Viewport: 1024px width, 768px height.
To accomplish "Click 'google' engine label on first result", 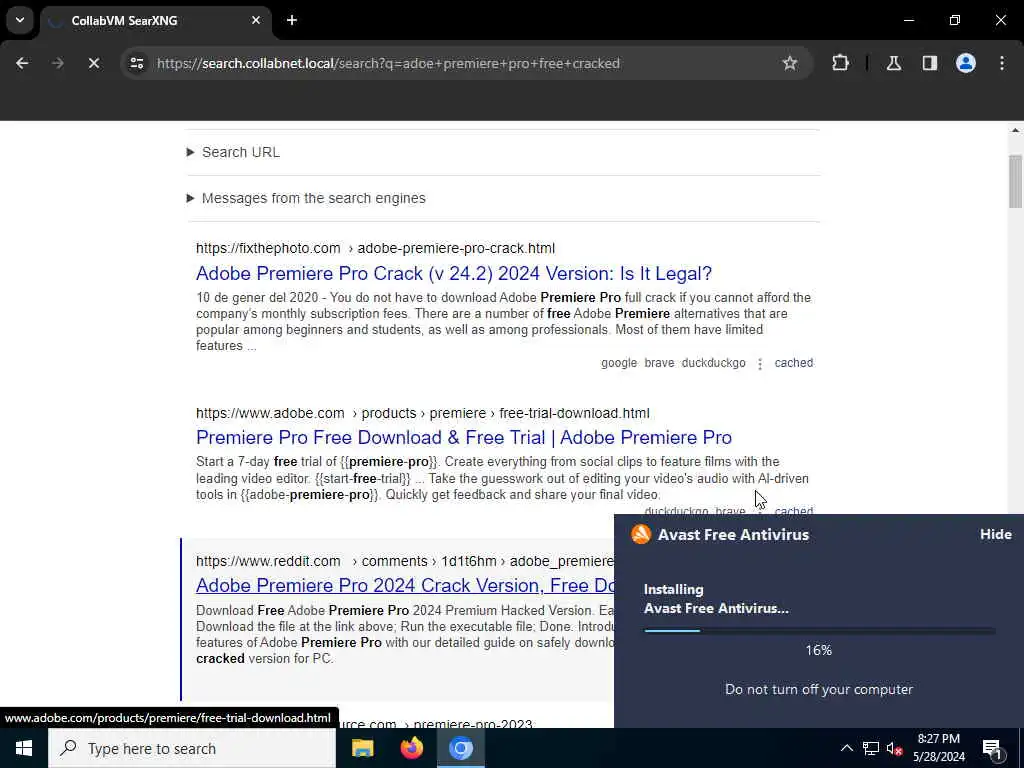I will pos(618,363).
